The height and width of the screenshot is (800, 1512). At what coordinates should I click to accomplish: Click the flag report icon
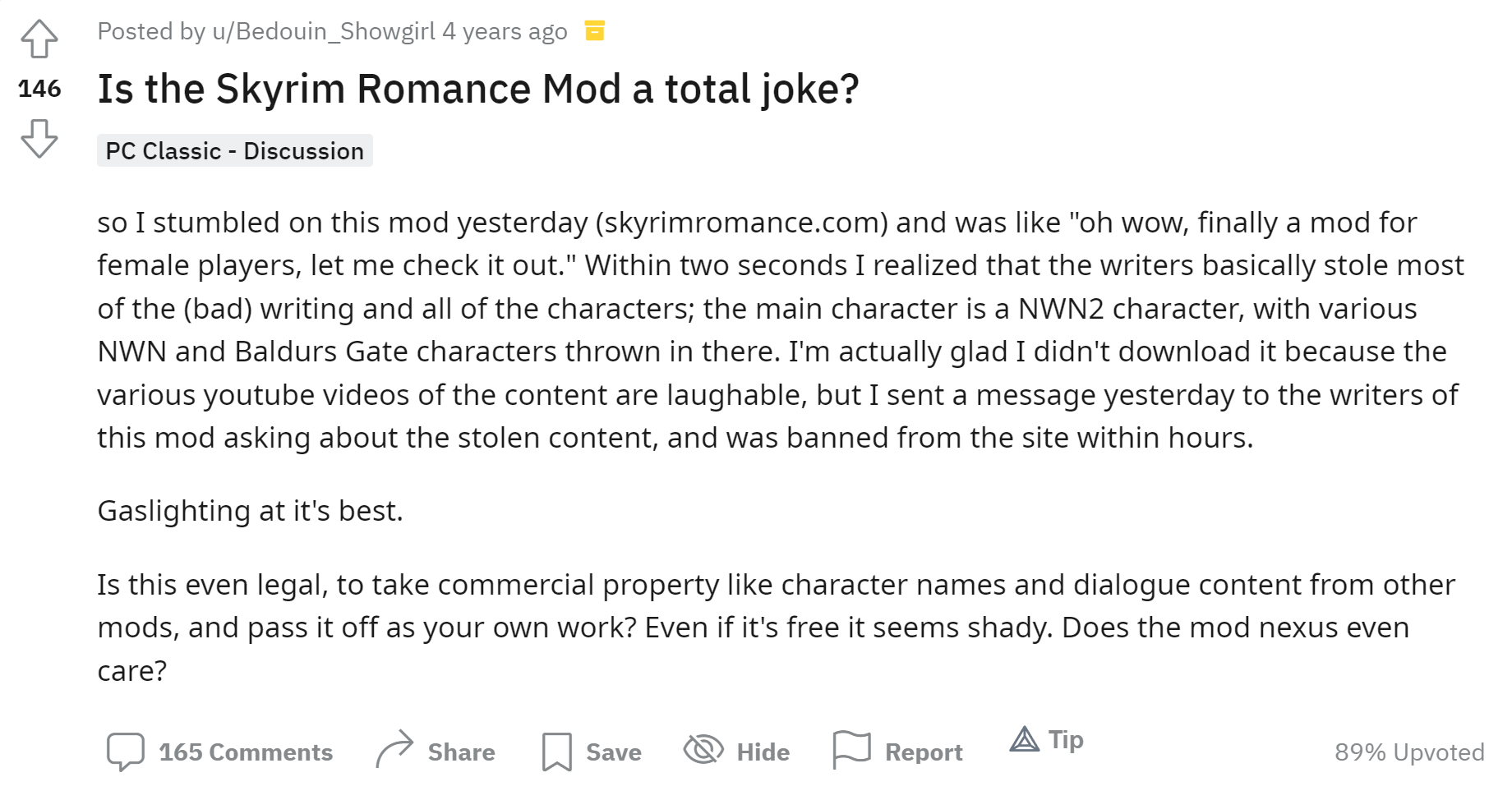[851, 750]
